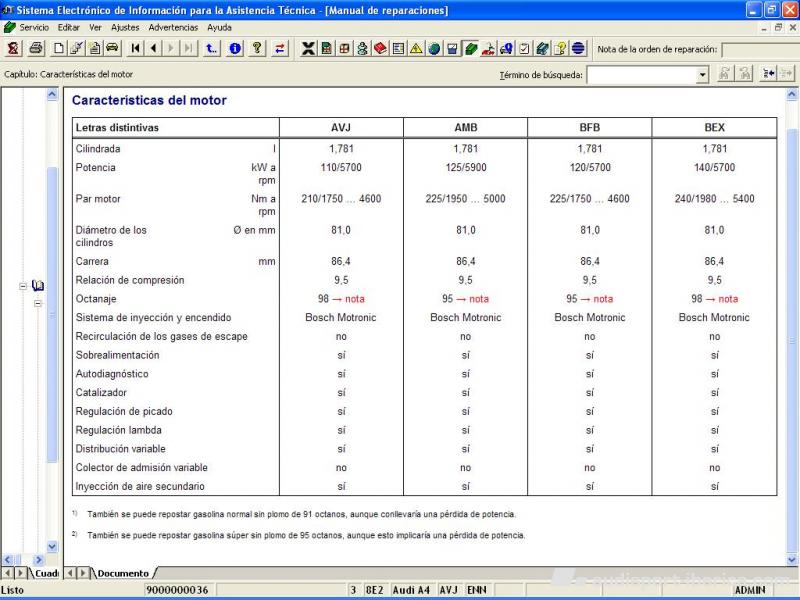Click the red nota link under BFB

tap(603, 299)
